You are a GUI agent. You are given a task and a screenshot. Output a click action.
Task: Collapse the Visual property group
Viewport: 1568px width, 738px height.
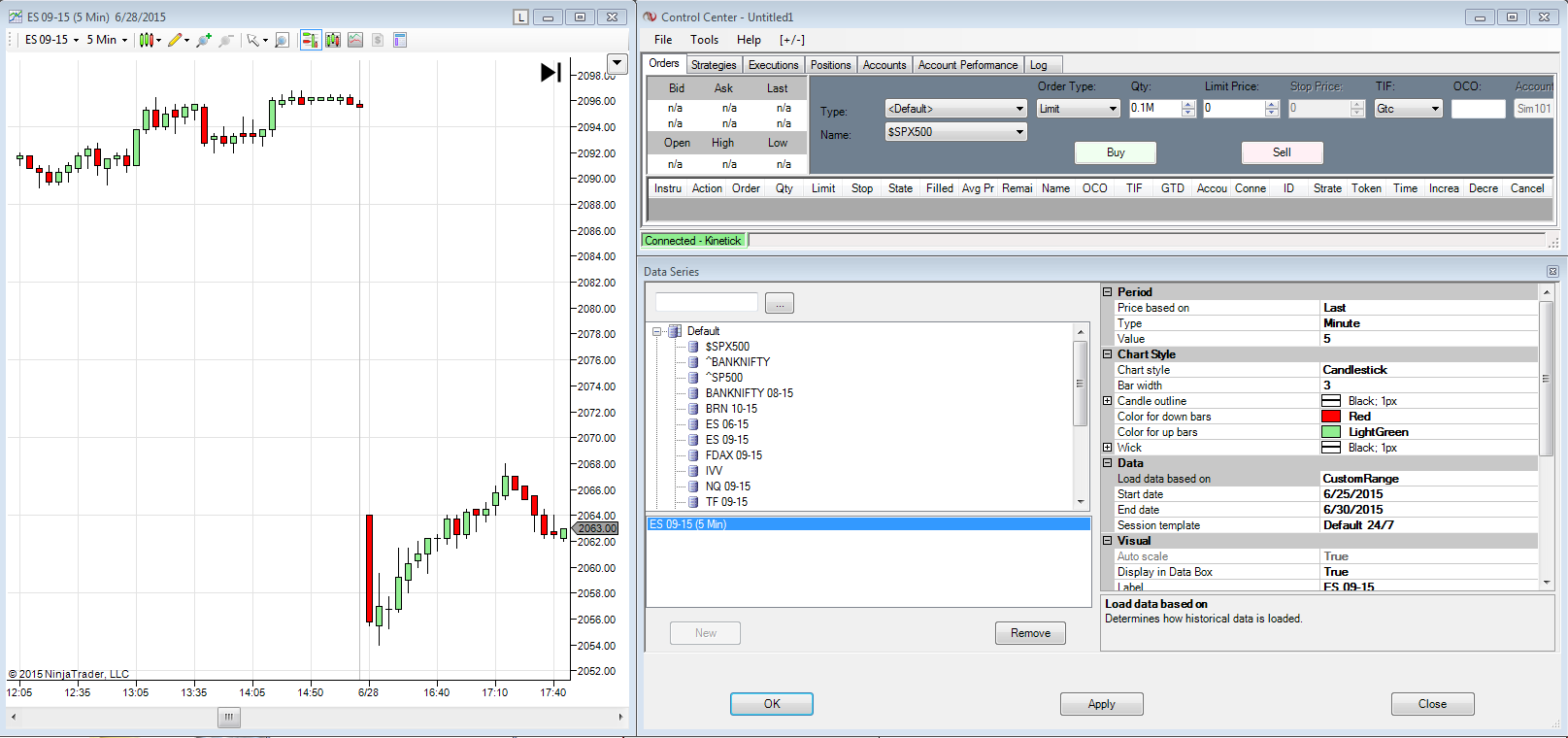click(1107, 541)
